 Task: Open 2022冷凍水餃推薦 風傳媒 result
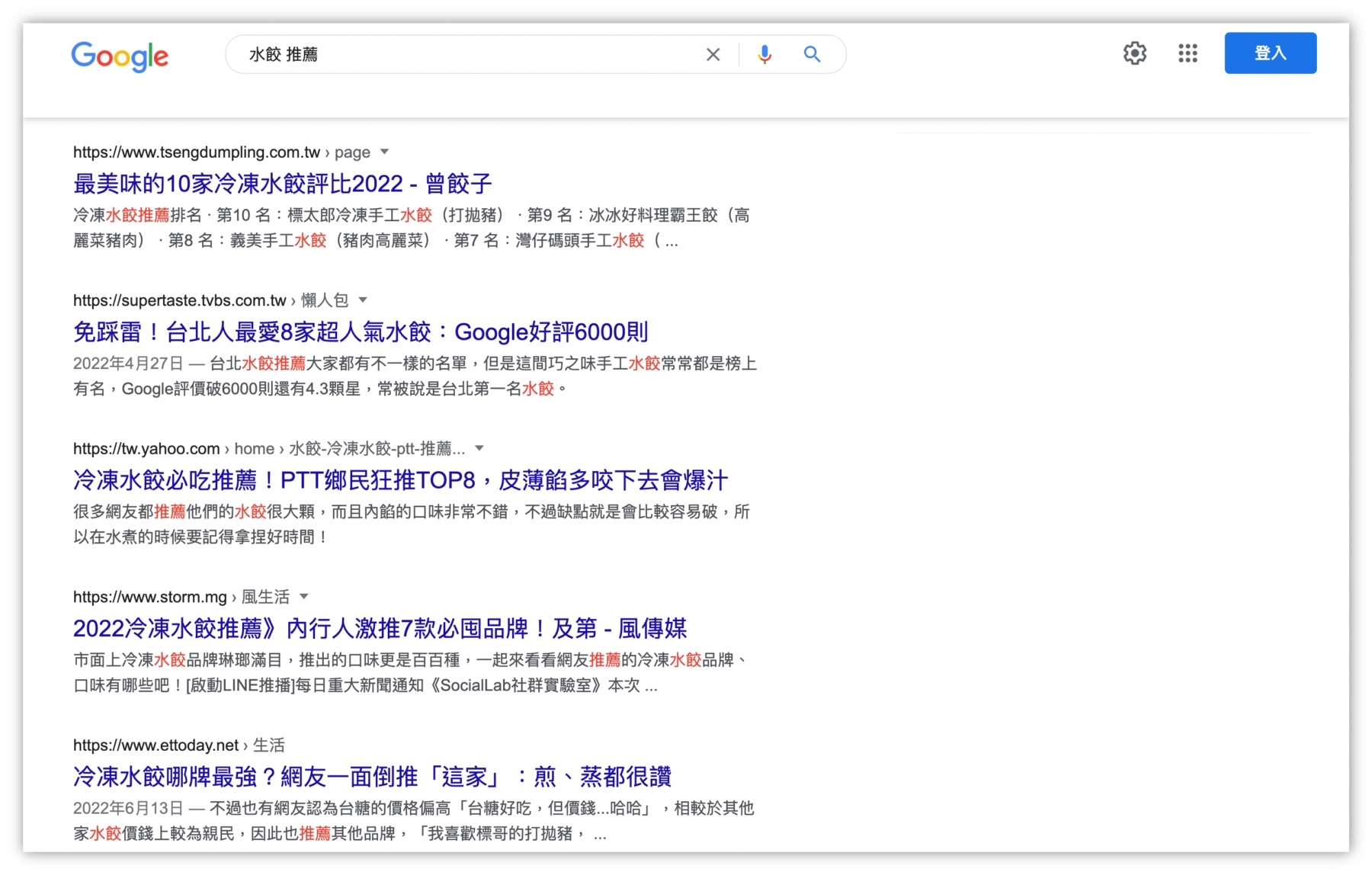click(x=380, y=629)
